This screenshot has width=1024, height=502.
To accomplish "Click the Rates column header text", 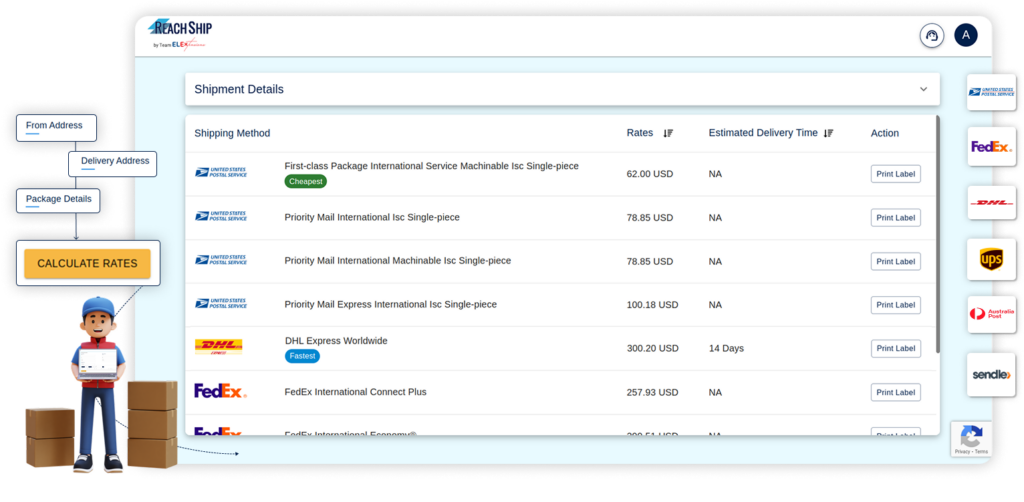I will pos(639,133).
